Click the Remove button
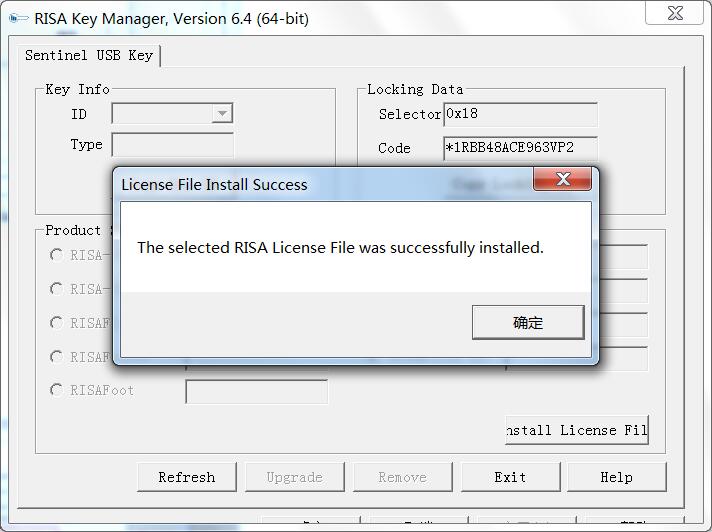 403,477
